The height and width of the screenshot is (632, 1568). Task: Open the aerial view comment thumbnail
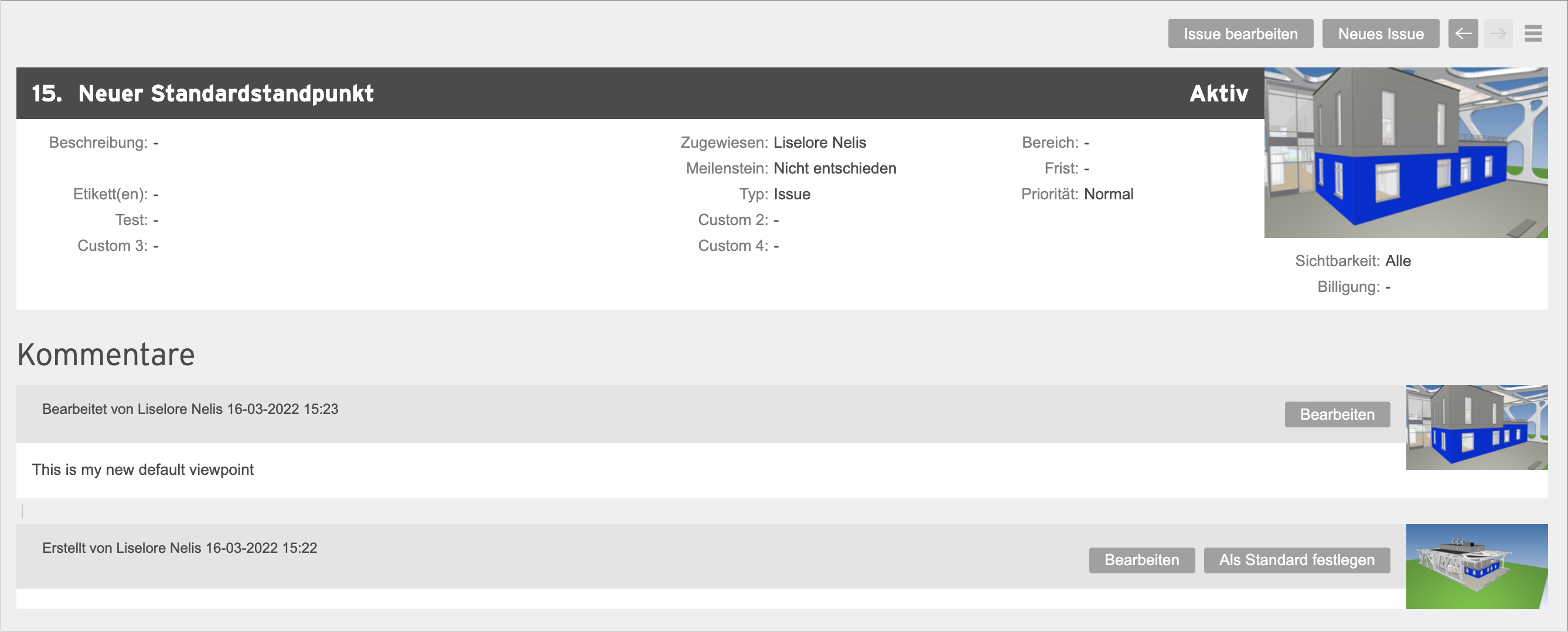[1477, 566]
